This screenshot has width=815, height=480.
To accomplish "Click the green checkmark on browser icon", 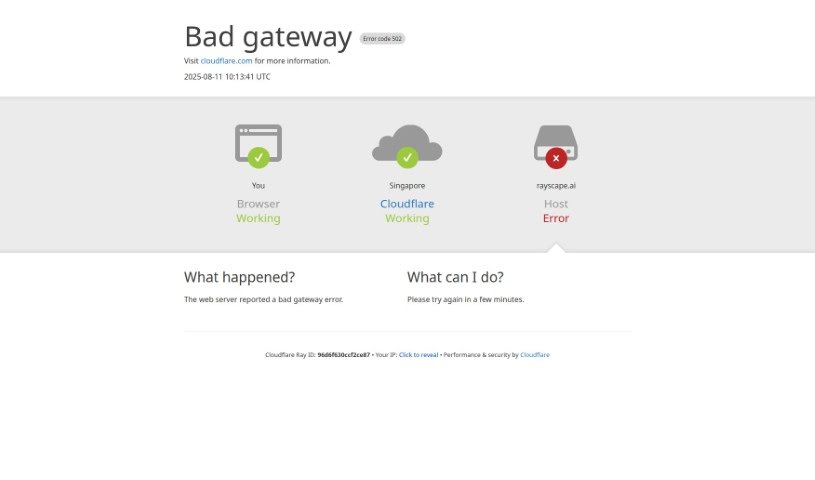I will coord(258,158).
